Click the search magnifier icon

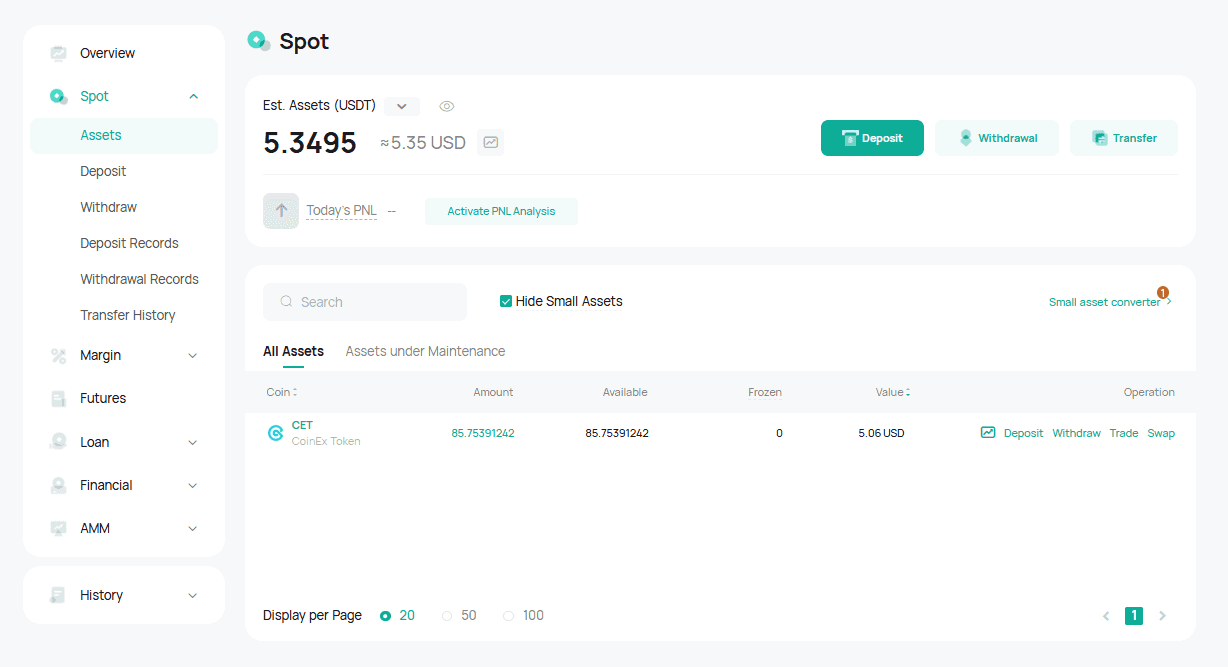(x=287, y=302)
